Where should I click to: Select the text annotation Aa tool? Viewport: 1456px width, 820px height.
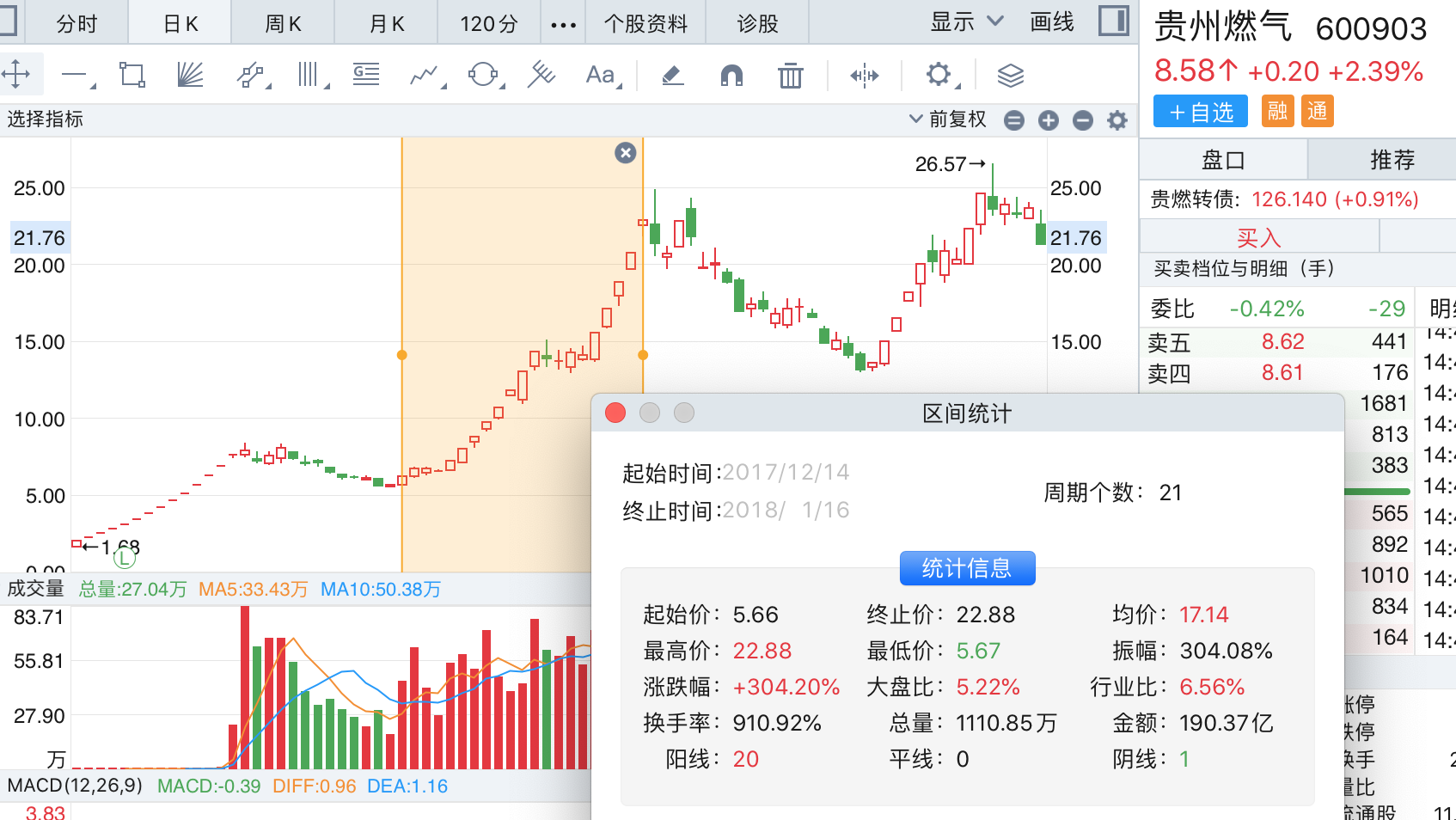pos(601,76)
